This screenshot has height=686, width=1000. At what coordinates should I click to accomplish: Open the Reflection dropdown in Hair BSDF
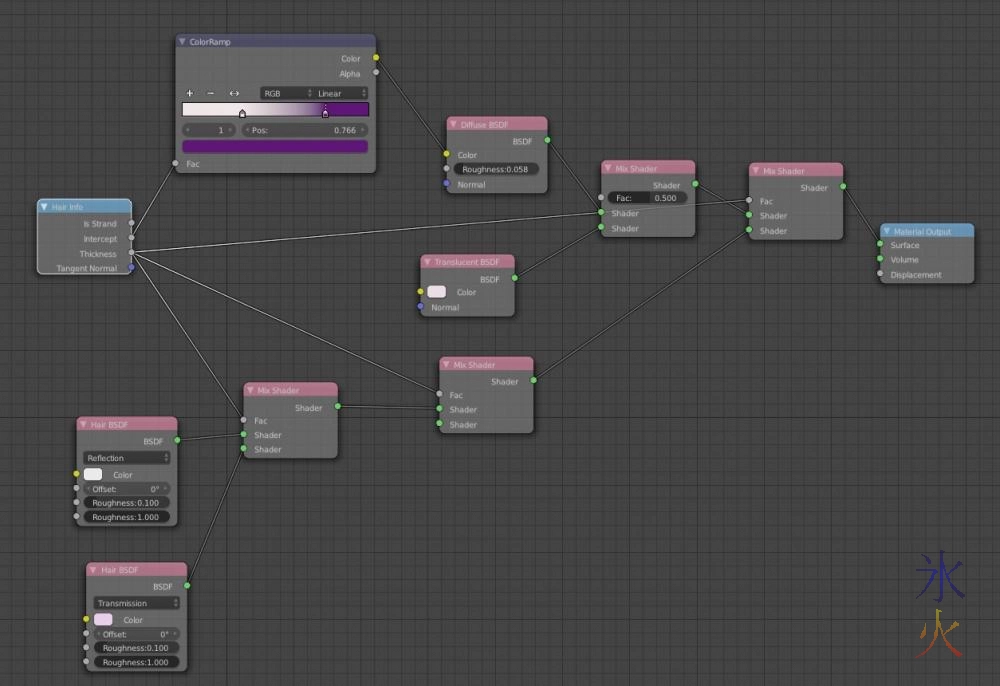[127, 458]
